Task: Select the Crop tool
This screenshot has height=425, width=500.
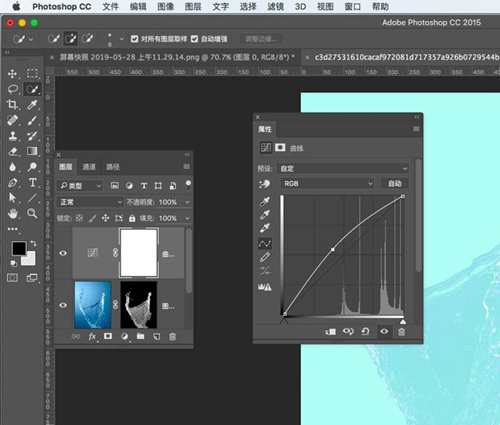Action: tap(13, 105)
